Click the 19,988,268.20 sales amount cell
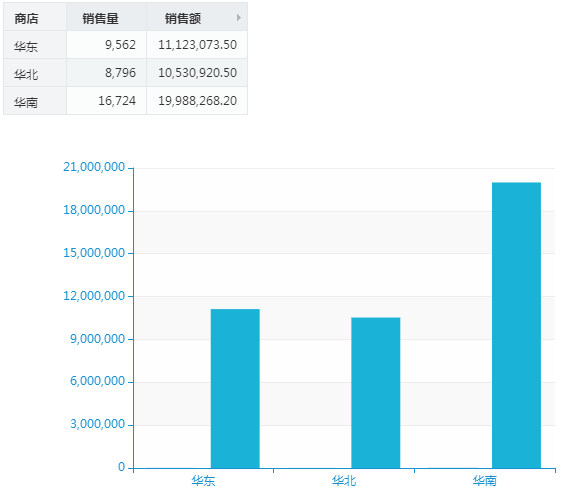 pyautogui.click(x=197, y=101)
